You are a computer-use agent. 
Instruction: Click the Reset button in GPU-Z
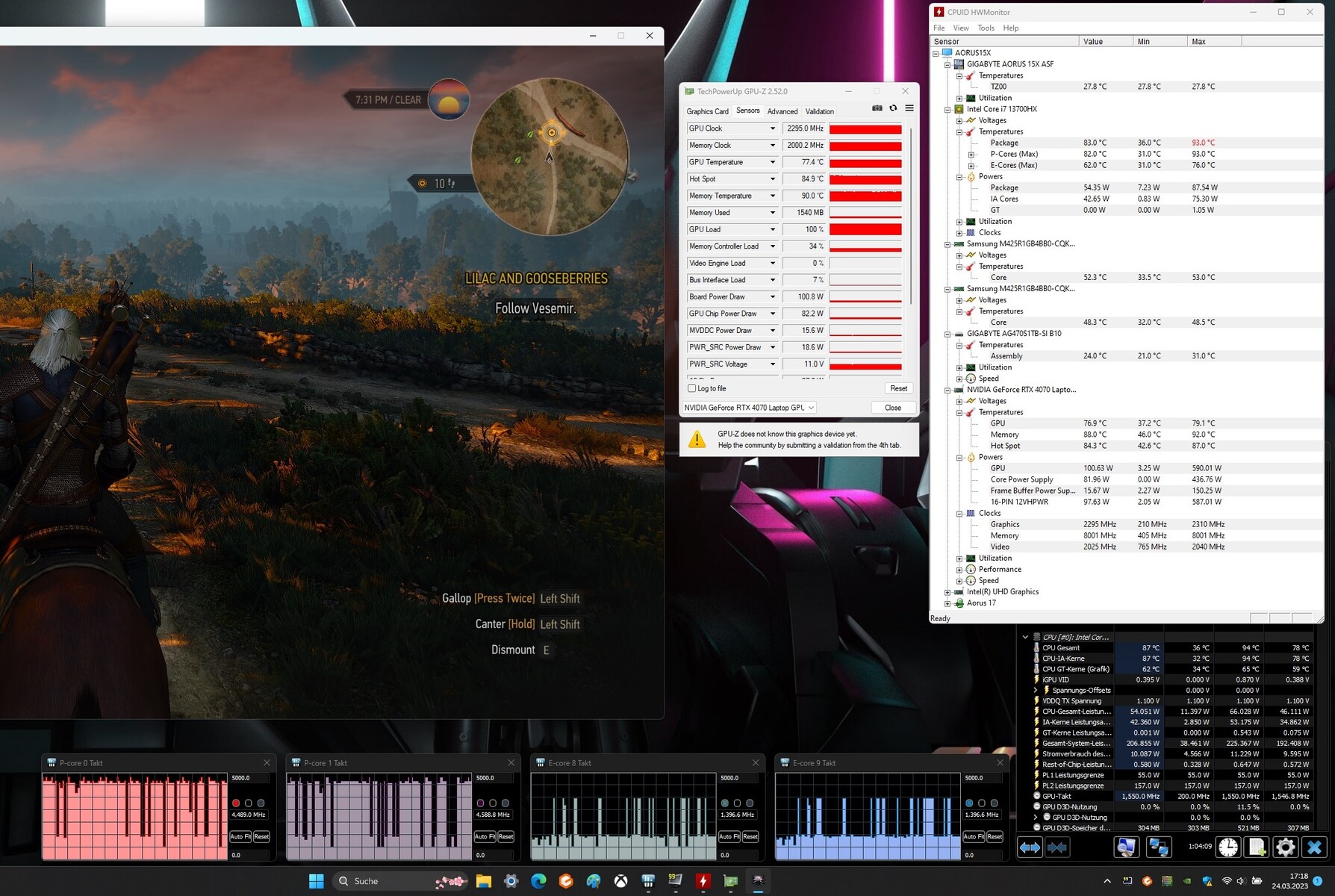click(898, 388)
